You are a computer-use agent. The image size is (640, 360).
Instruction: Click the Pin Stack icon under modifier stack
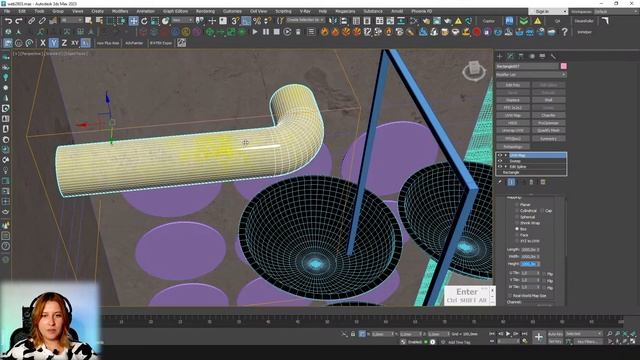click(500, 182)
